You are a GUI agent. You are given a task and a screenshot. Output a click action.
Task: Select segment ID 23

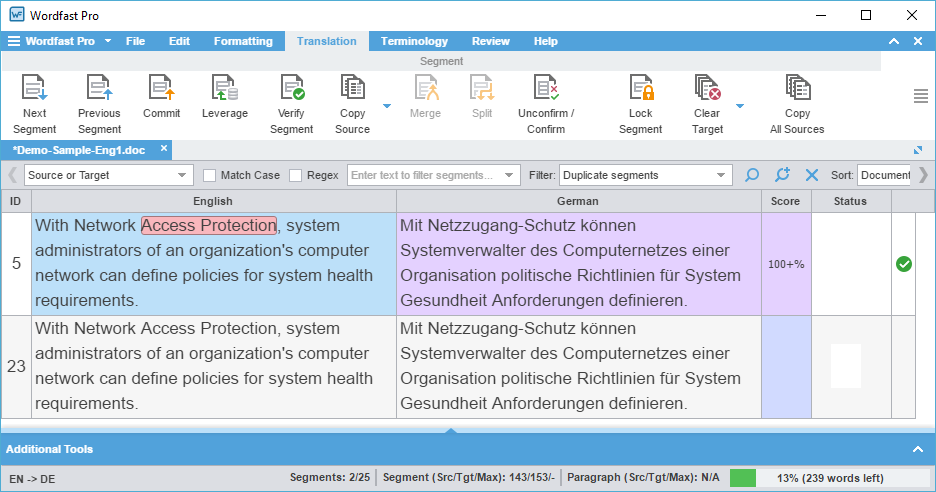coord(17,366)
